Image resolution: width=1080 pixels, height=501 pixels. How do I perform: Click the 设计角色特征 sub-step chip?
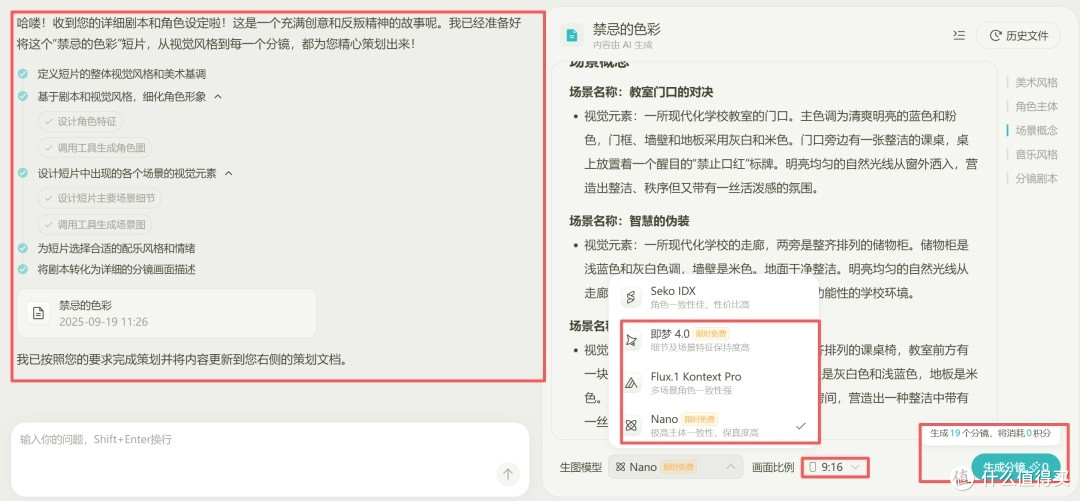pos(80,122)
